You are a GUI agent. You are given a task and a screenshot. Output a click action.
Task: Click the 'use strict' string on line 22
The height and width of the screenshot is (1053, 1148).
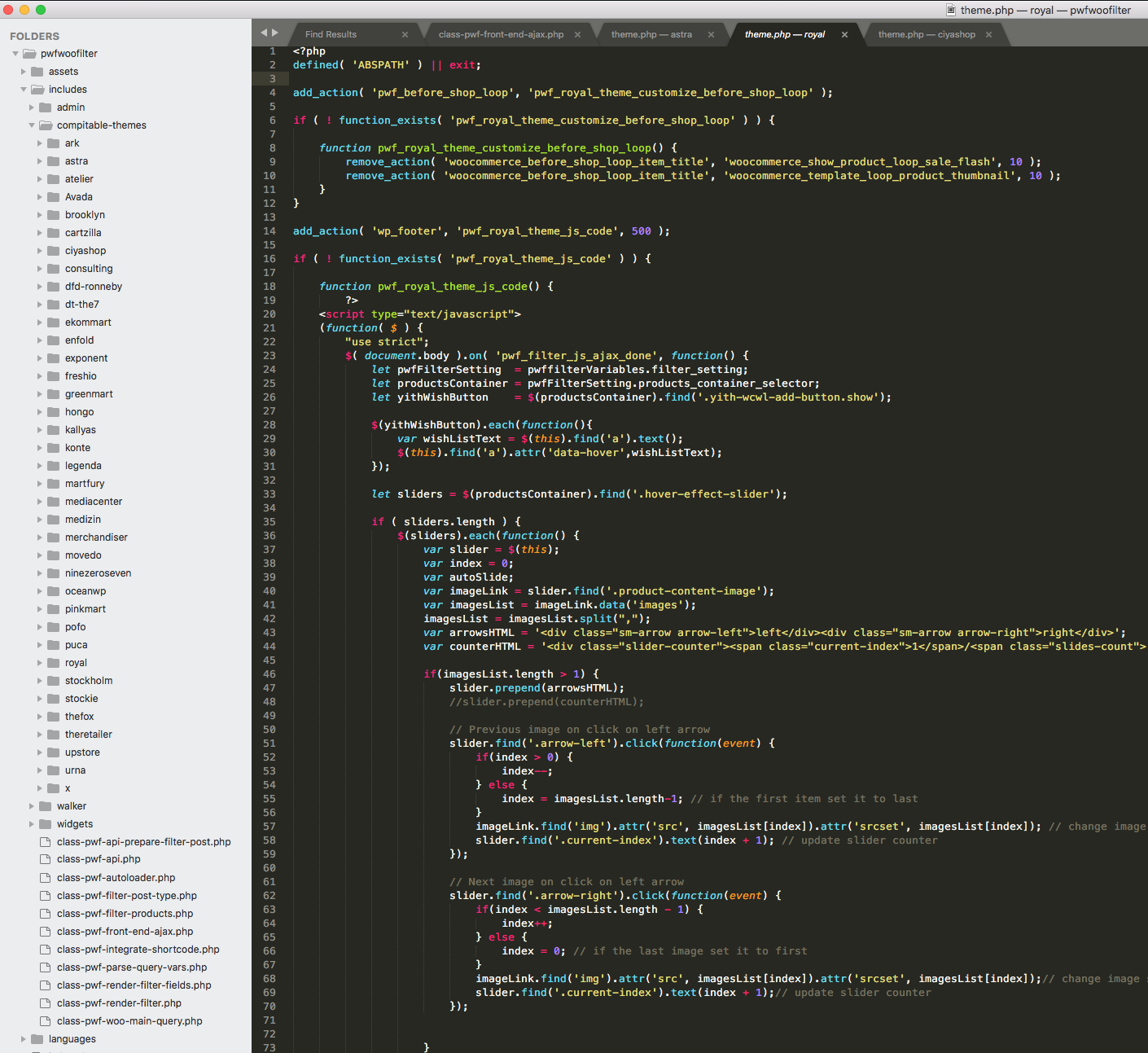(384, 342)
